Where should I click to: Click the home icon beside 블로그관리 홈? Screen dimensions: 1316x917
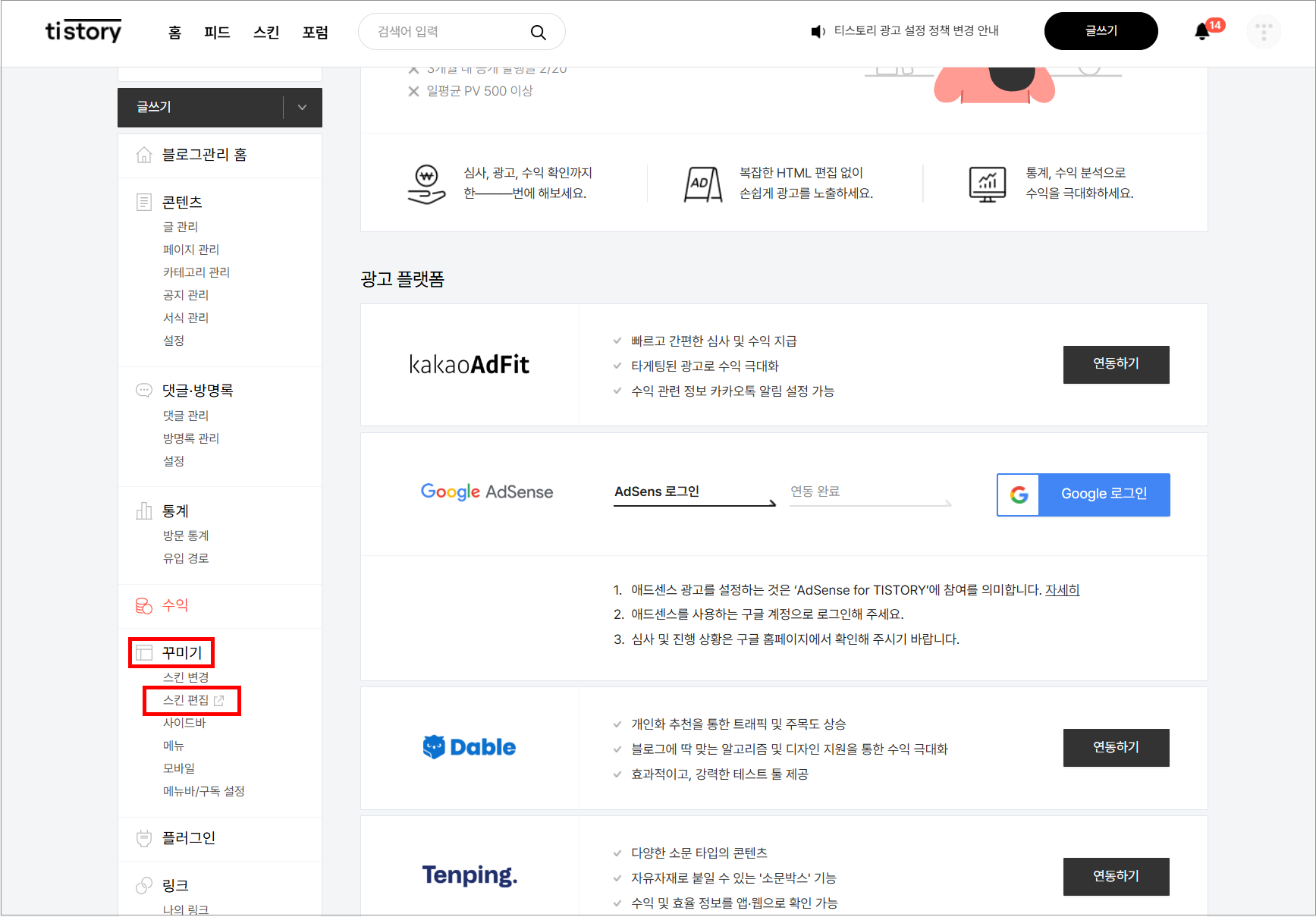pos(143,155)
